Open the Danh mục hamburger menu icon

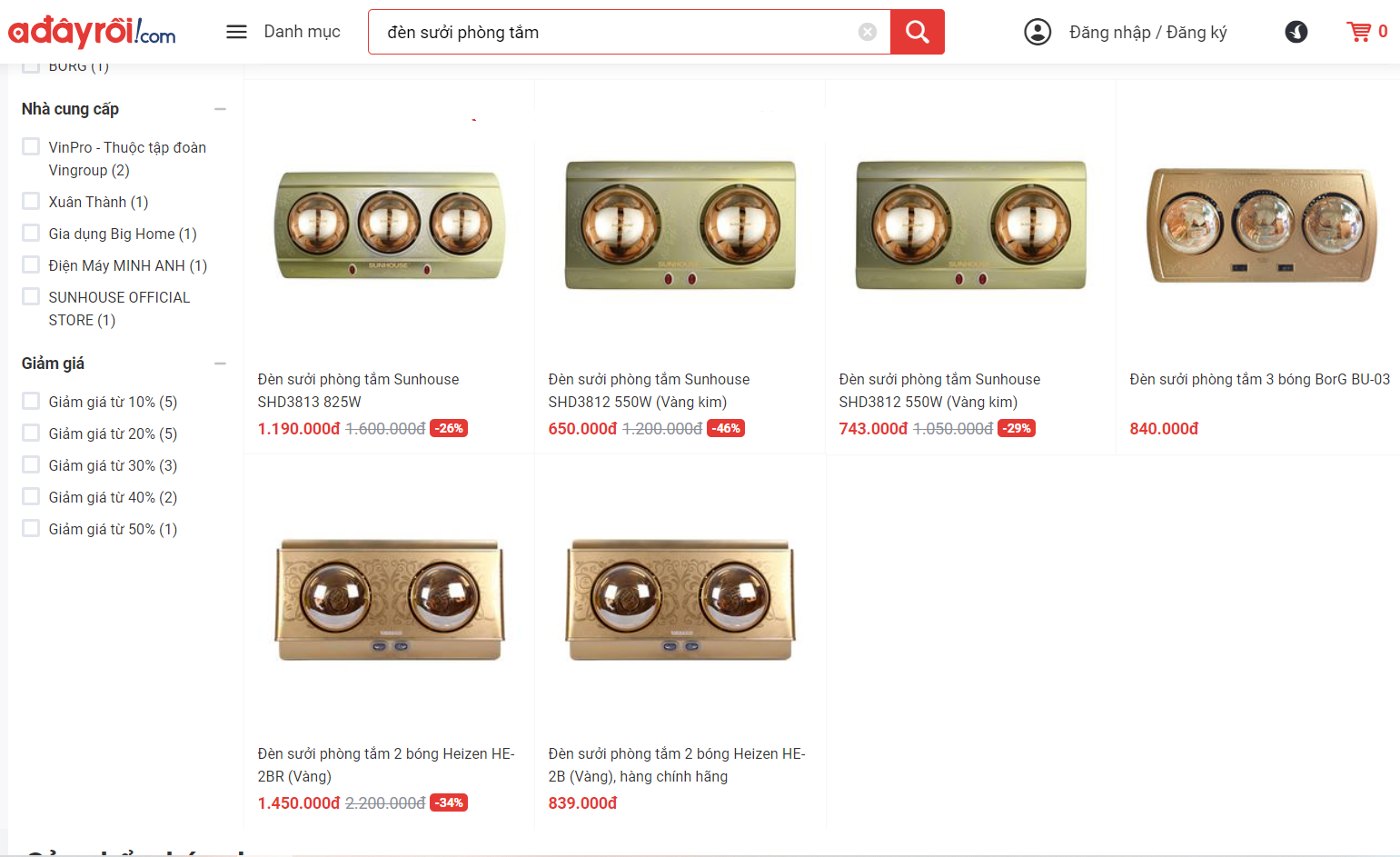point(236,32)
